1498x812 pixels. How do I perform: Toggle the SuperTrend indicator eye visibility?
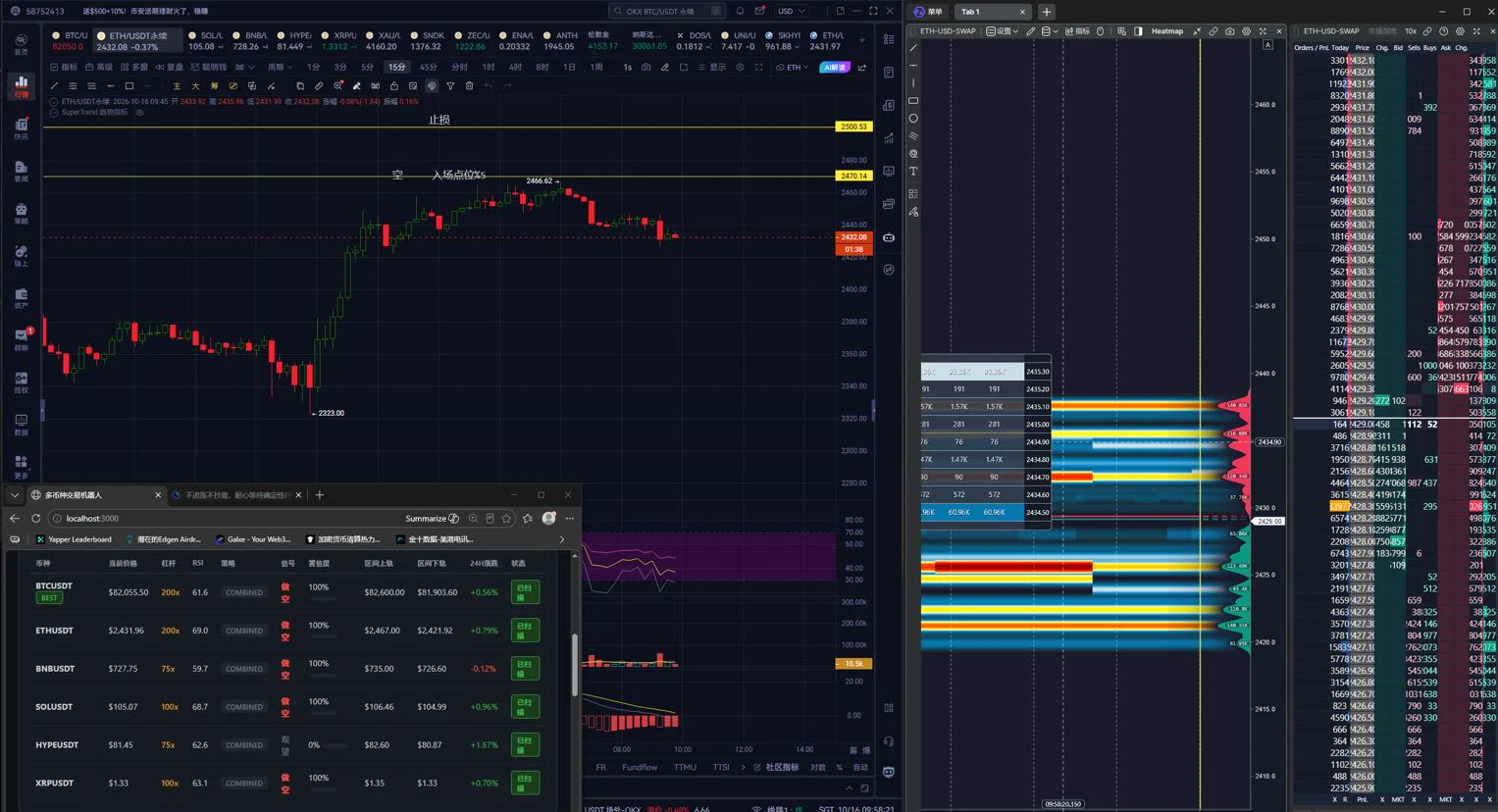(139, 113)
